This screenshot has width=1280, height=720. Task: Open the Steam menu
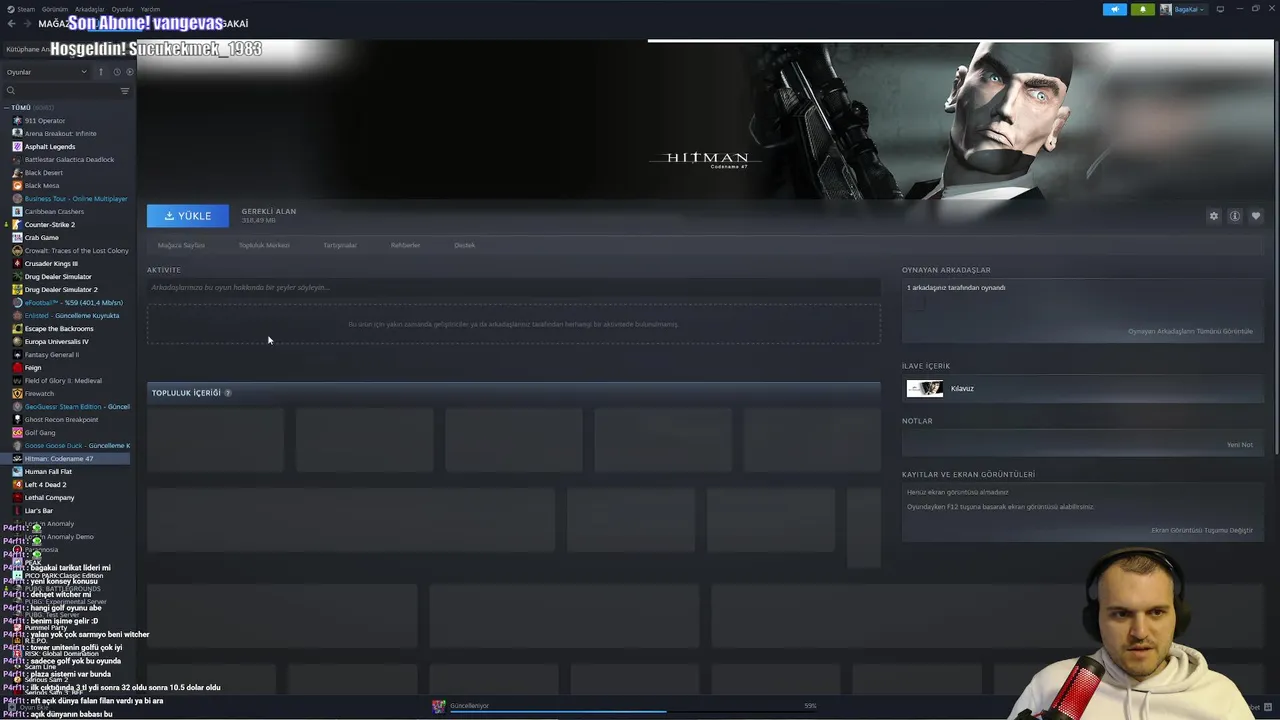[x=26, y=9]
